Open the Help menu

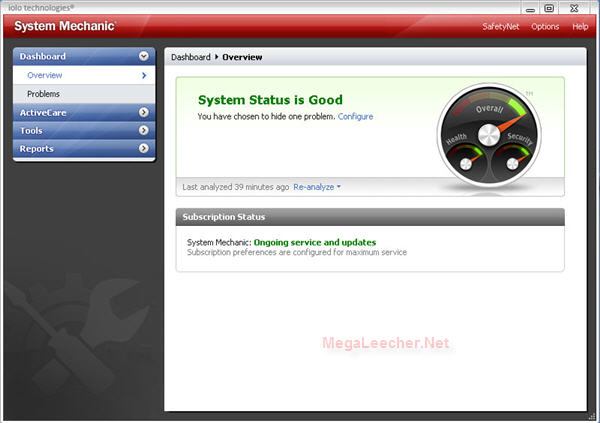[580, 26]
